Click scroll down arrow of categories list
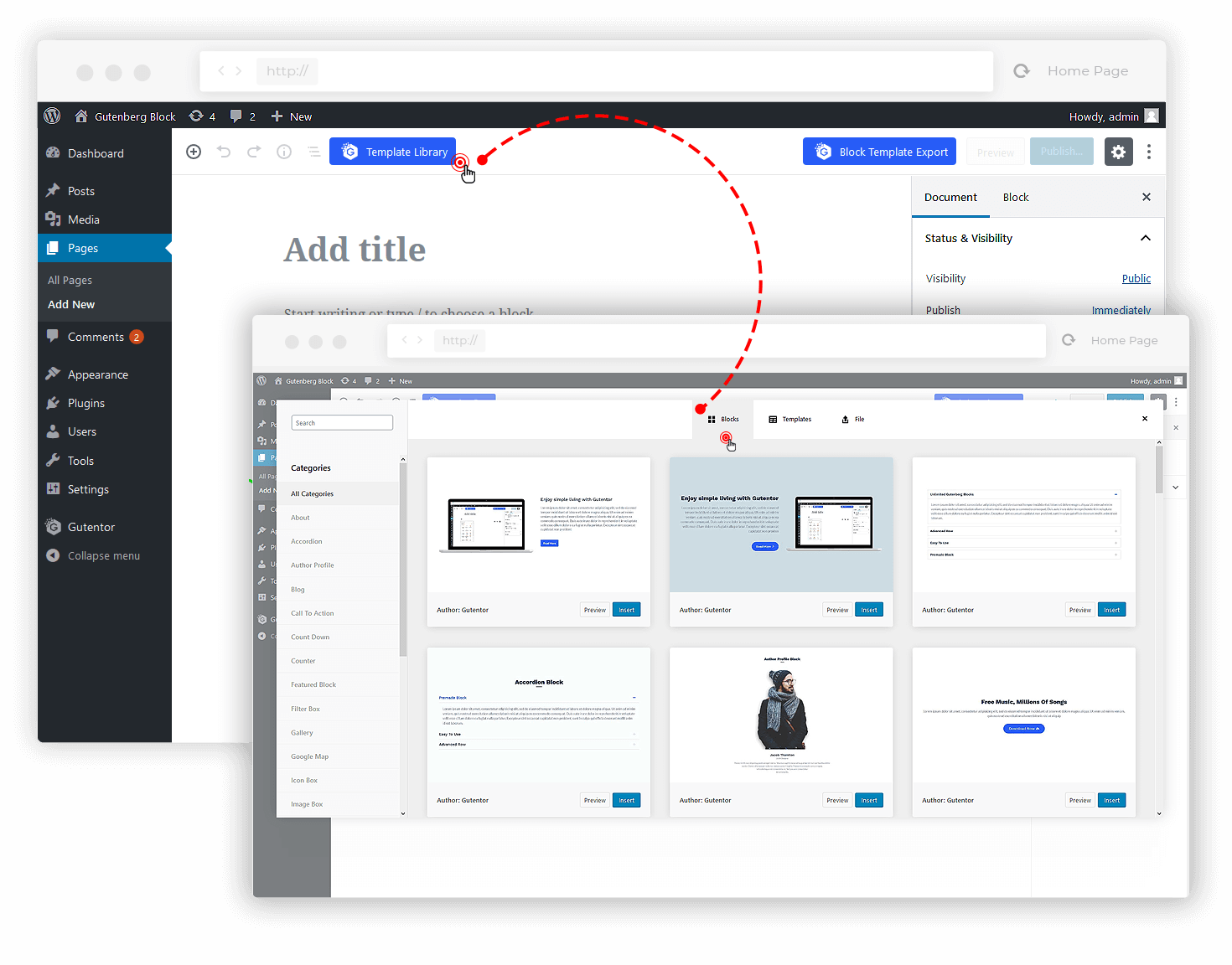1232x965 pixels. pyautogui.click(x=403, y=813)
